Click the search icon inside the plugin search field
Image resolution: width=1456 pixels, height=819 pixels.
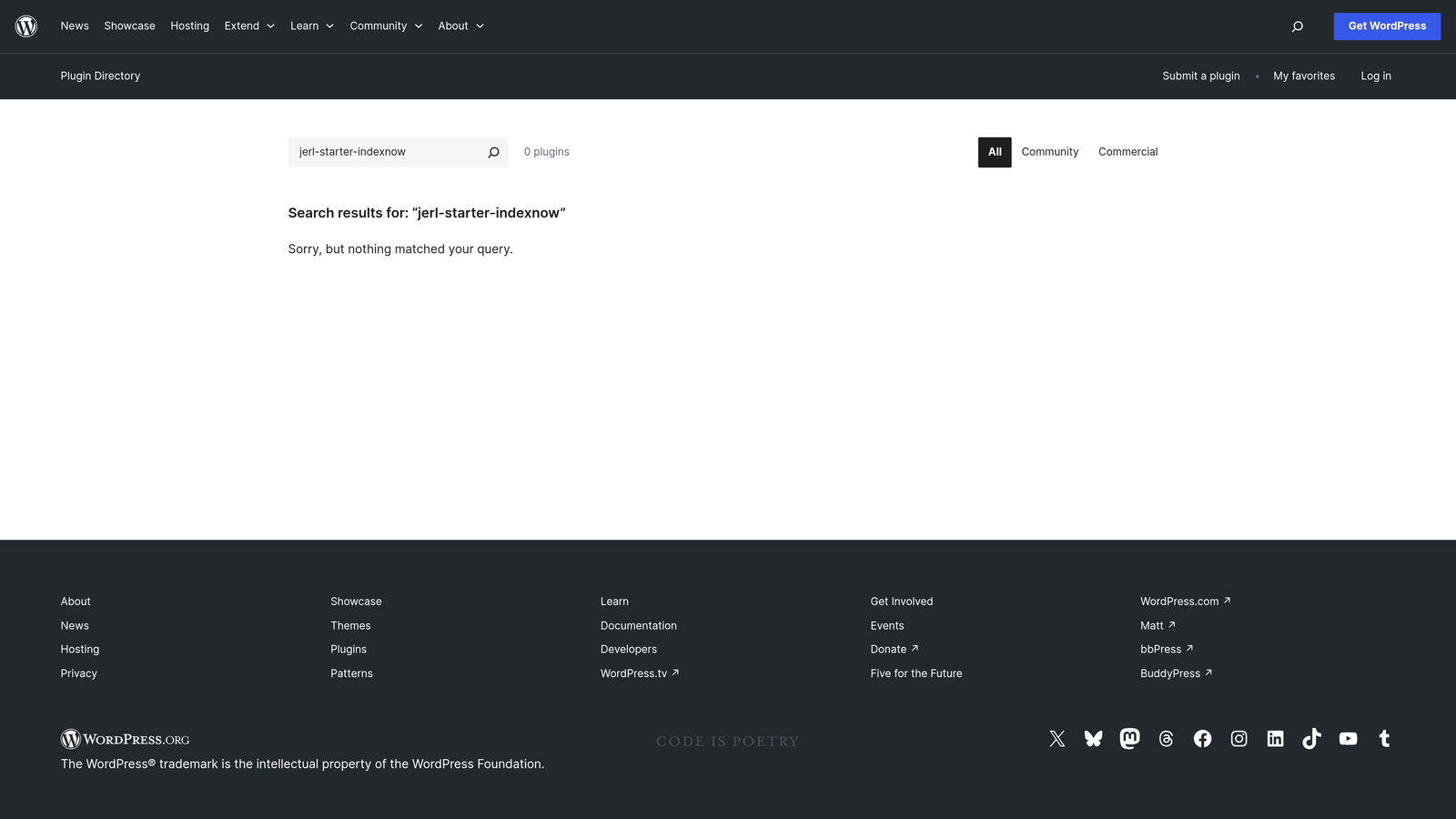(493, 152)
